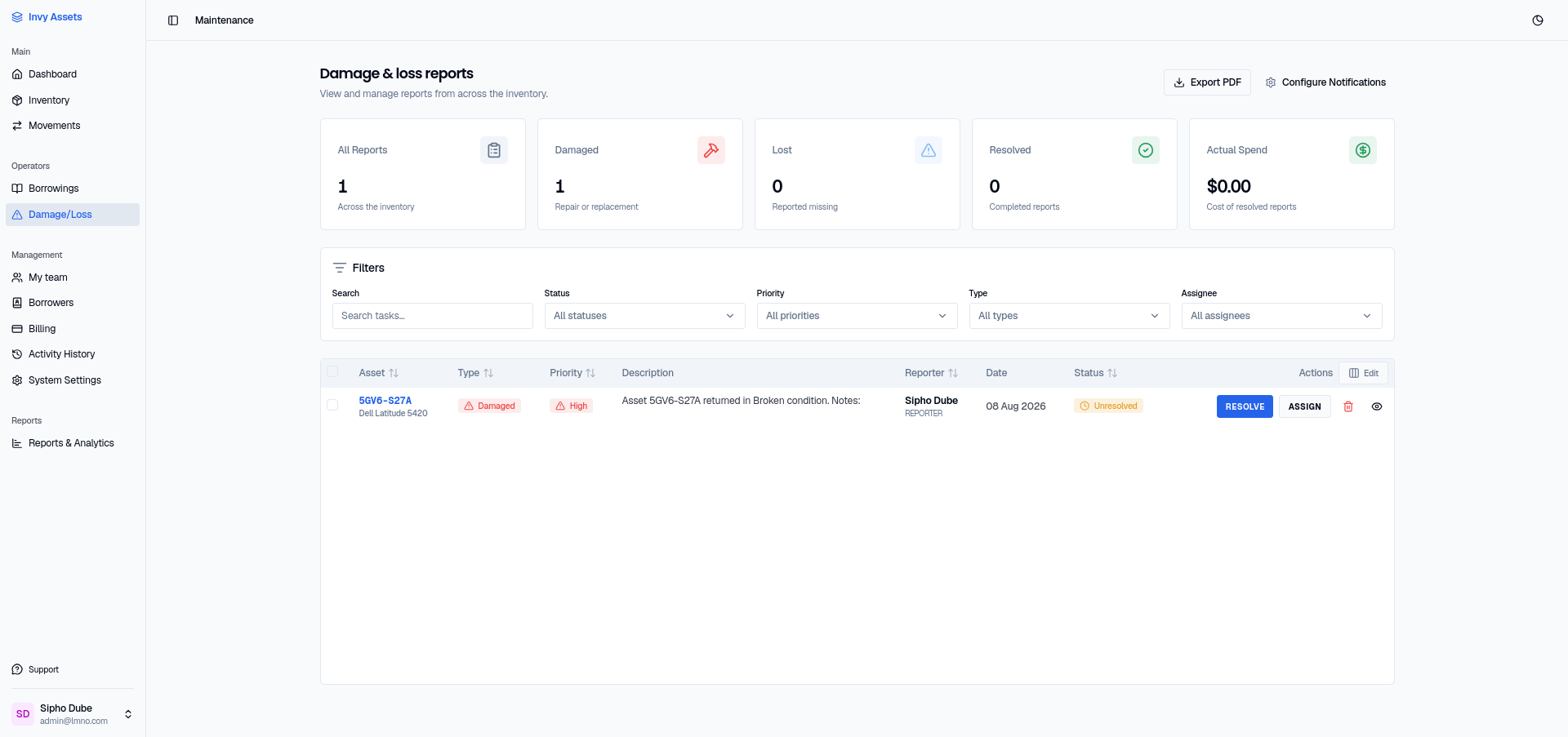Open Borrowings in the sidebar

[73, 189]
